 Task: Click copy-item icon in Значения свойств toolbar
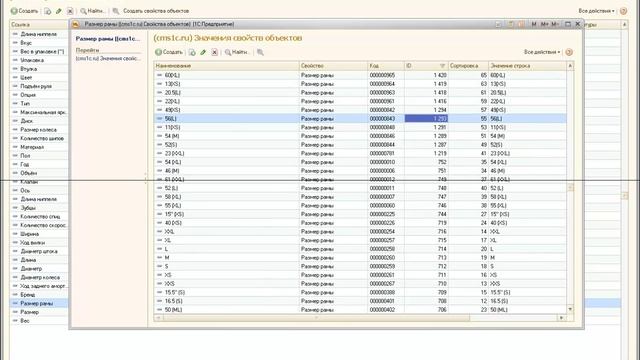192,52
